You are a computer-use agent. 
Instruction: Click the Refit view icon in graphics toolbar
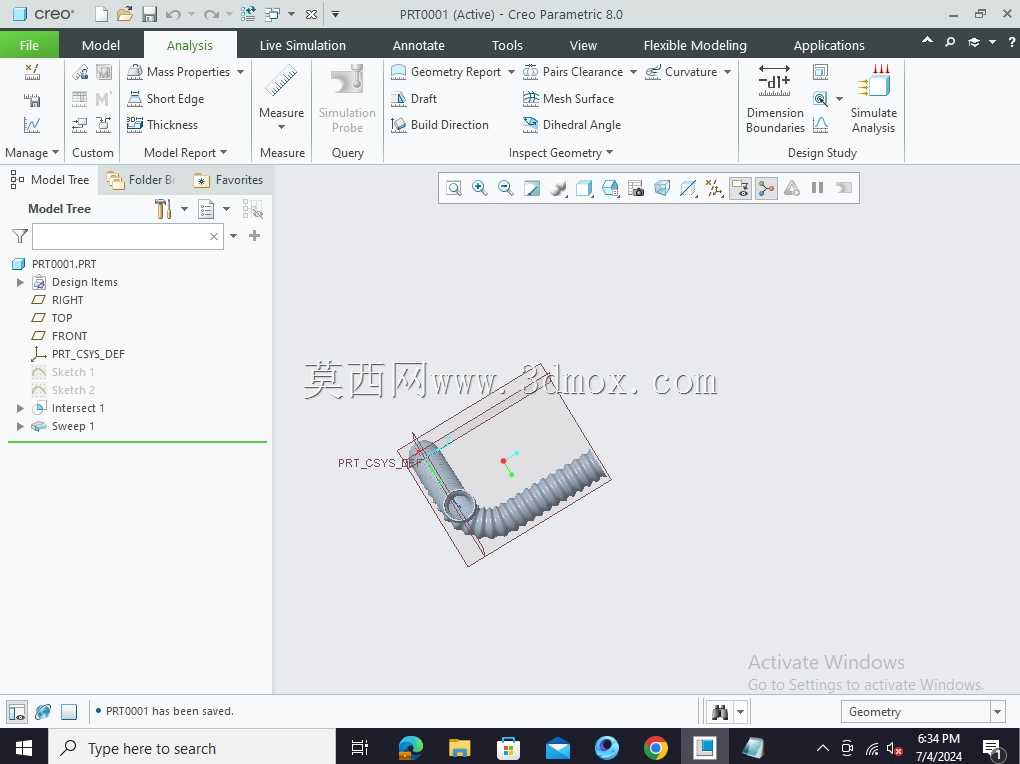(454, 188)
